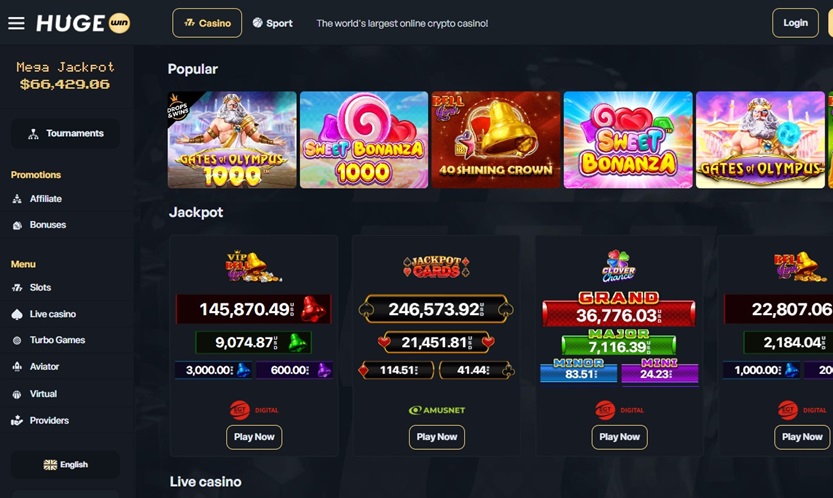The height and width of the screenshot is (498, 833).
Task: Select Slots in the Menu section
Action: pyautogui.click(x=40, y=288)
